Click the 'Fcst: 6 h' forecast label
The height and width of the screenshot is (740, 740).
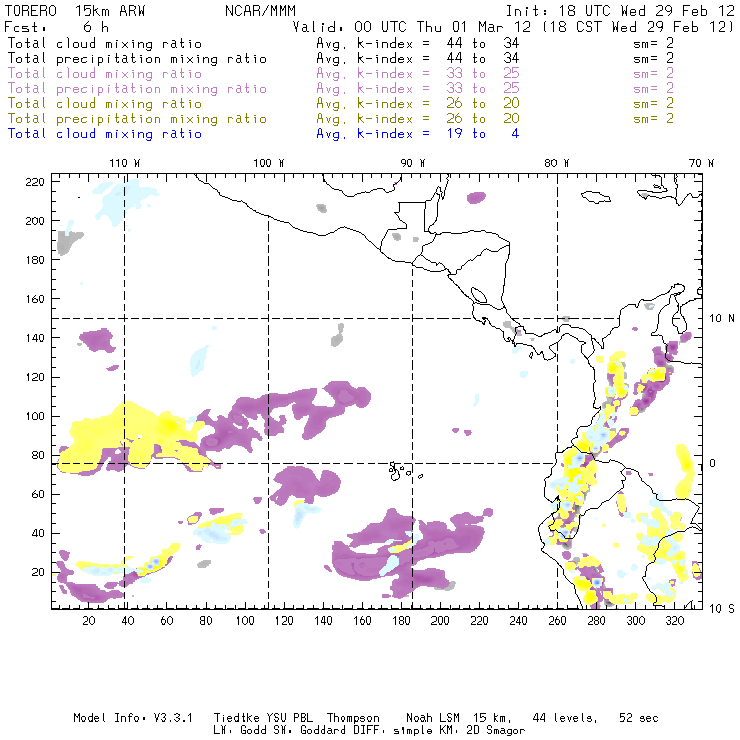[56, 27]
